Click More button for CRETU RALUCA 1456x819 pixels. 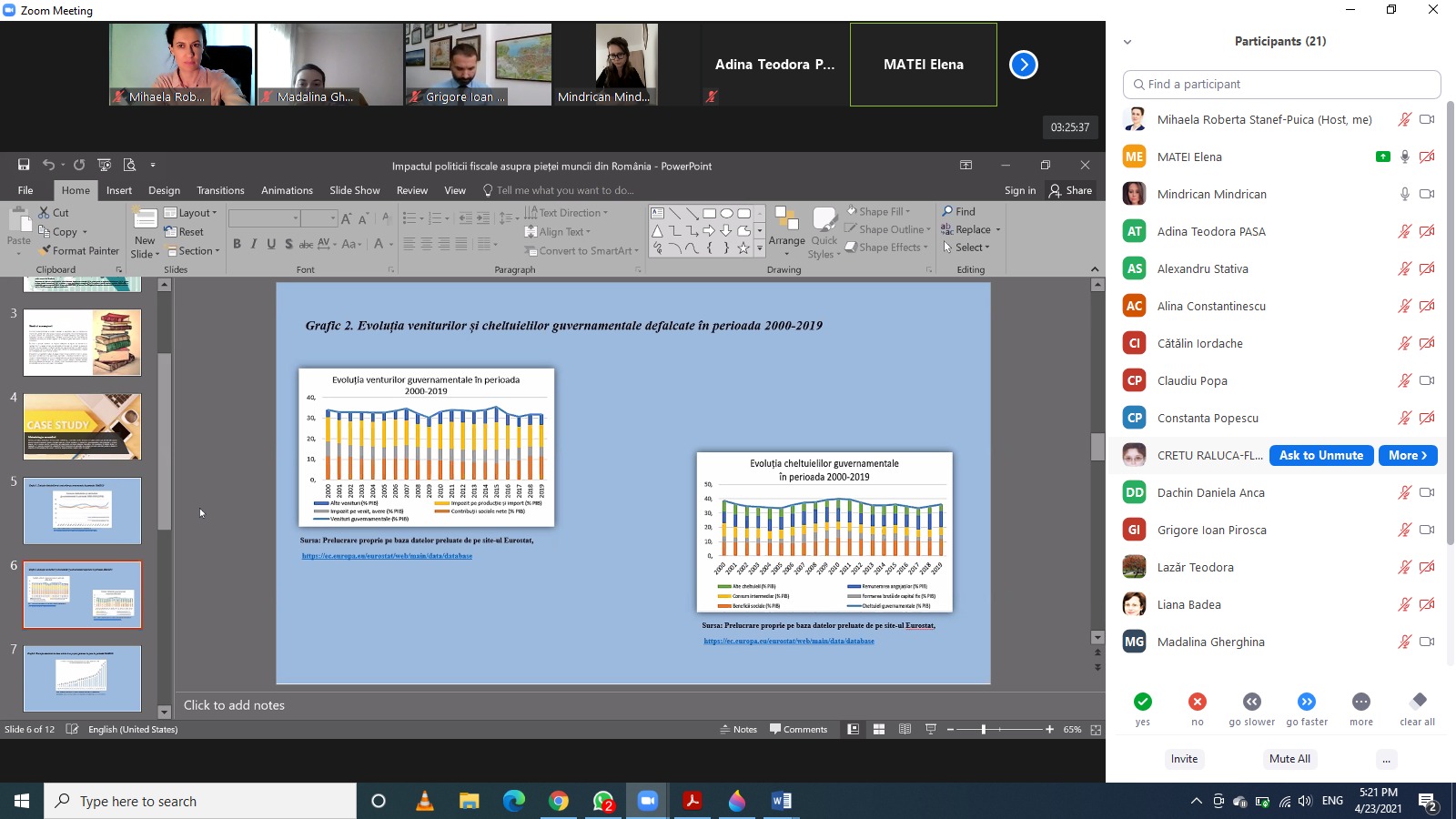(1408, 455)
